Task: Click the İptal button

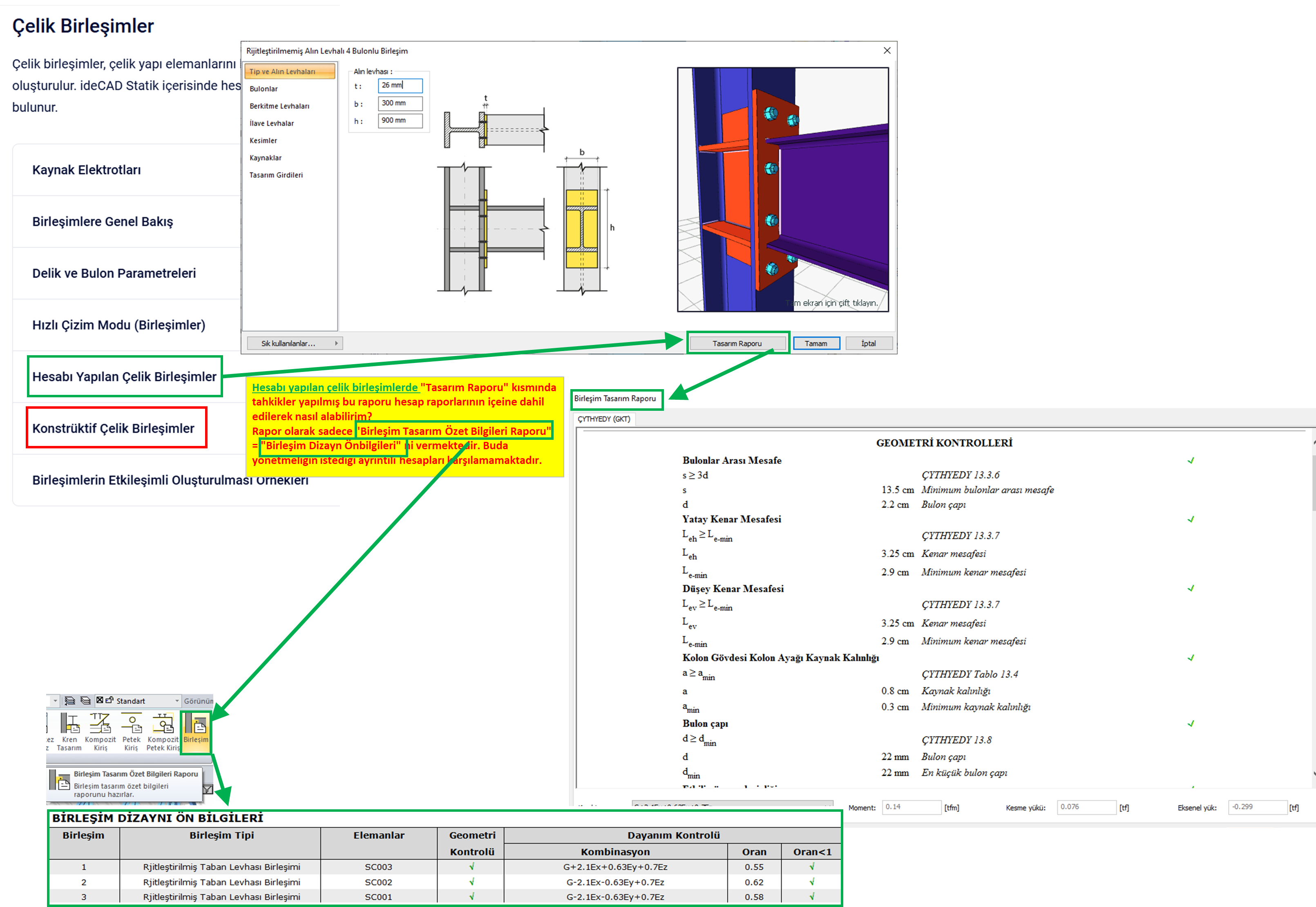Action: pyautogui.click(x=868, y=343)
